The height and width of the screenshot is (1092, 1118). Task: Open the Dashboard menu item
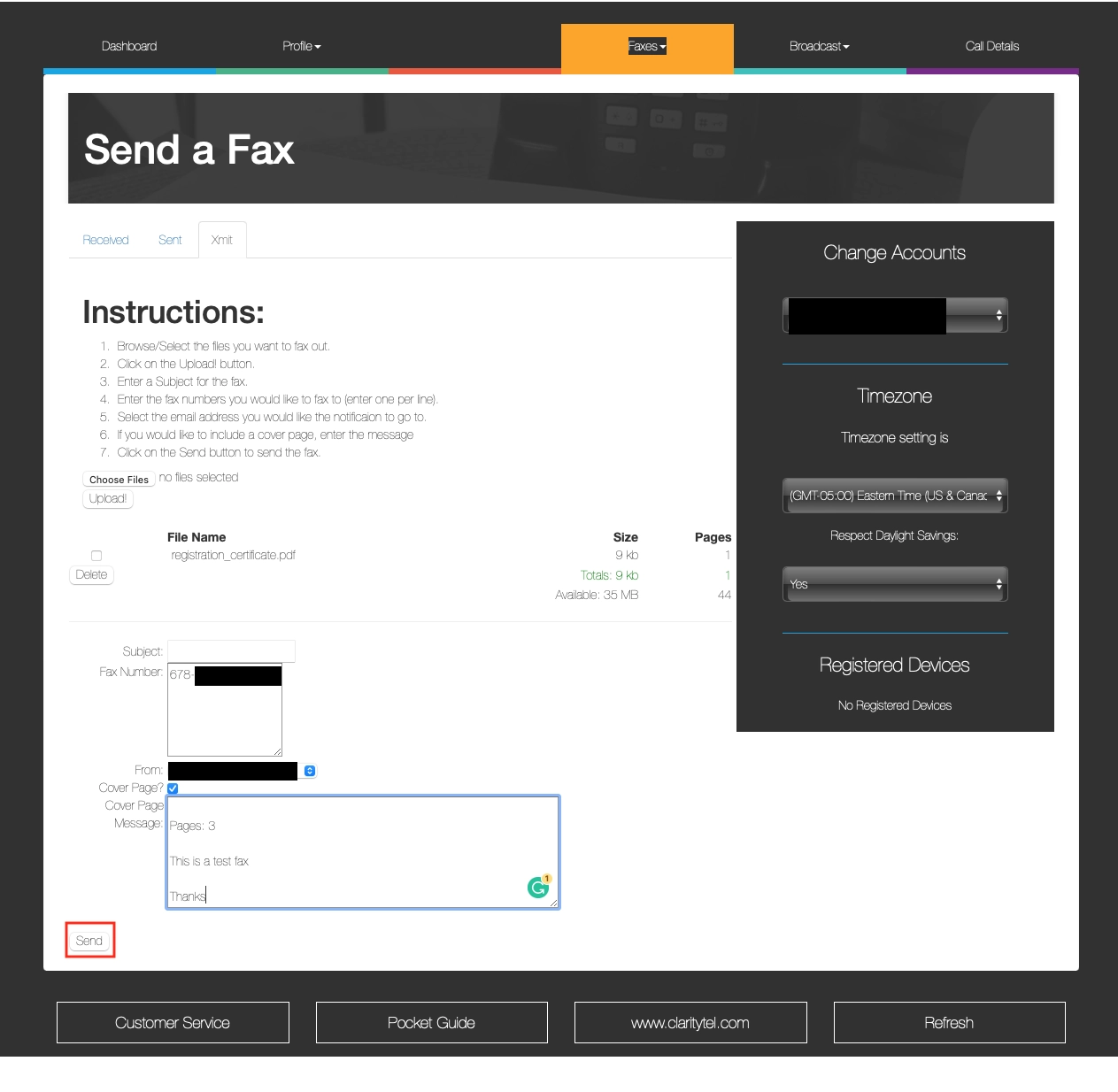tap(129, 46)
